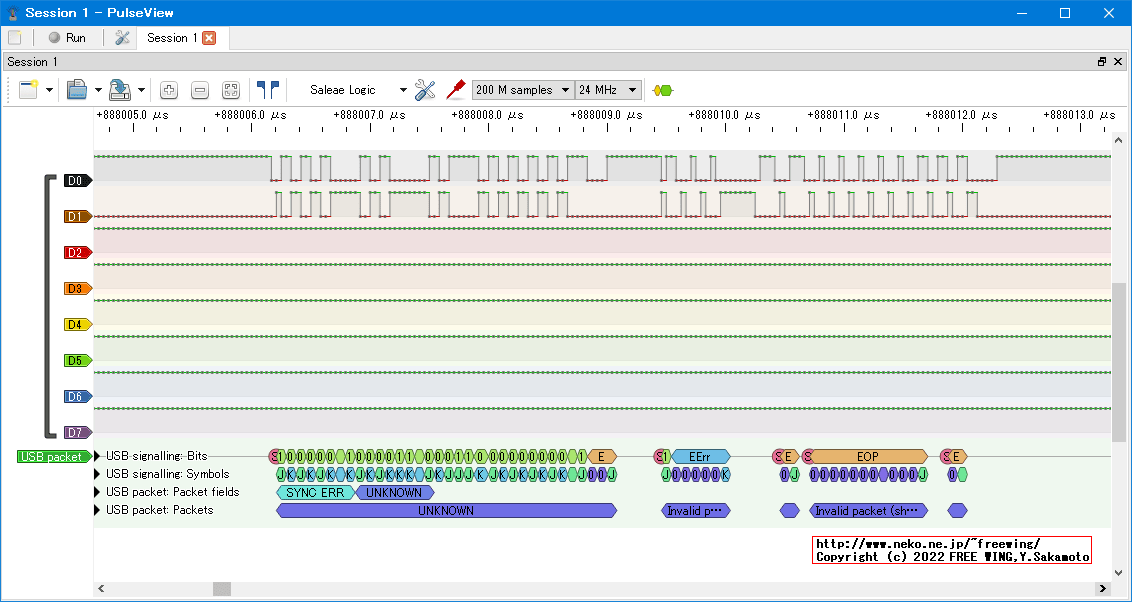Open channel probe configuration icon
1132x602 pixels.
click(456, 90)
